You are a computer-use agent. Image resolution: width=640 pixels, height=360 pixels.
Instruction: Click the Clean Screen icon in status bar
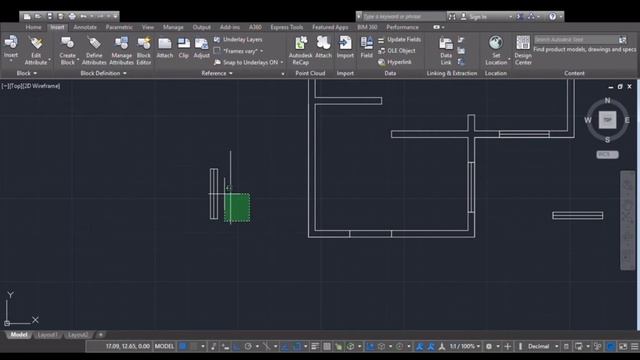(x=623, y=347)
